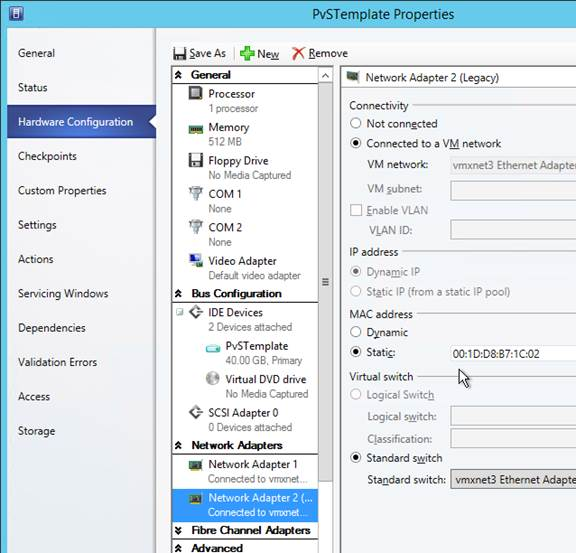
Task: Click the Static MAC address input field
Action: coord(513,354)
